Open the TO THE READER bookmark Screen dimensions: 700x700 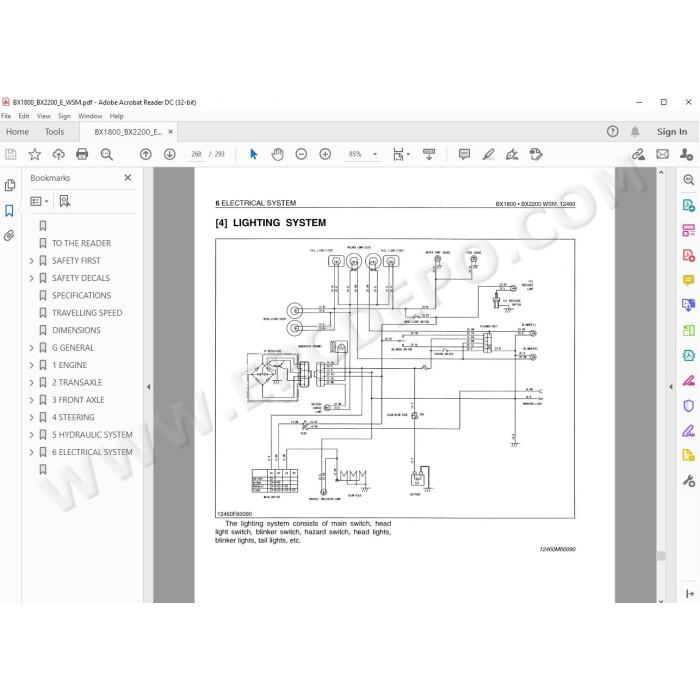tap(81, 243)
